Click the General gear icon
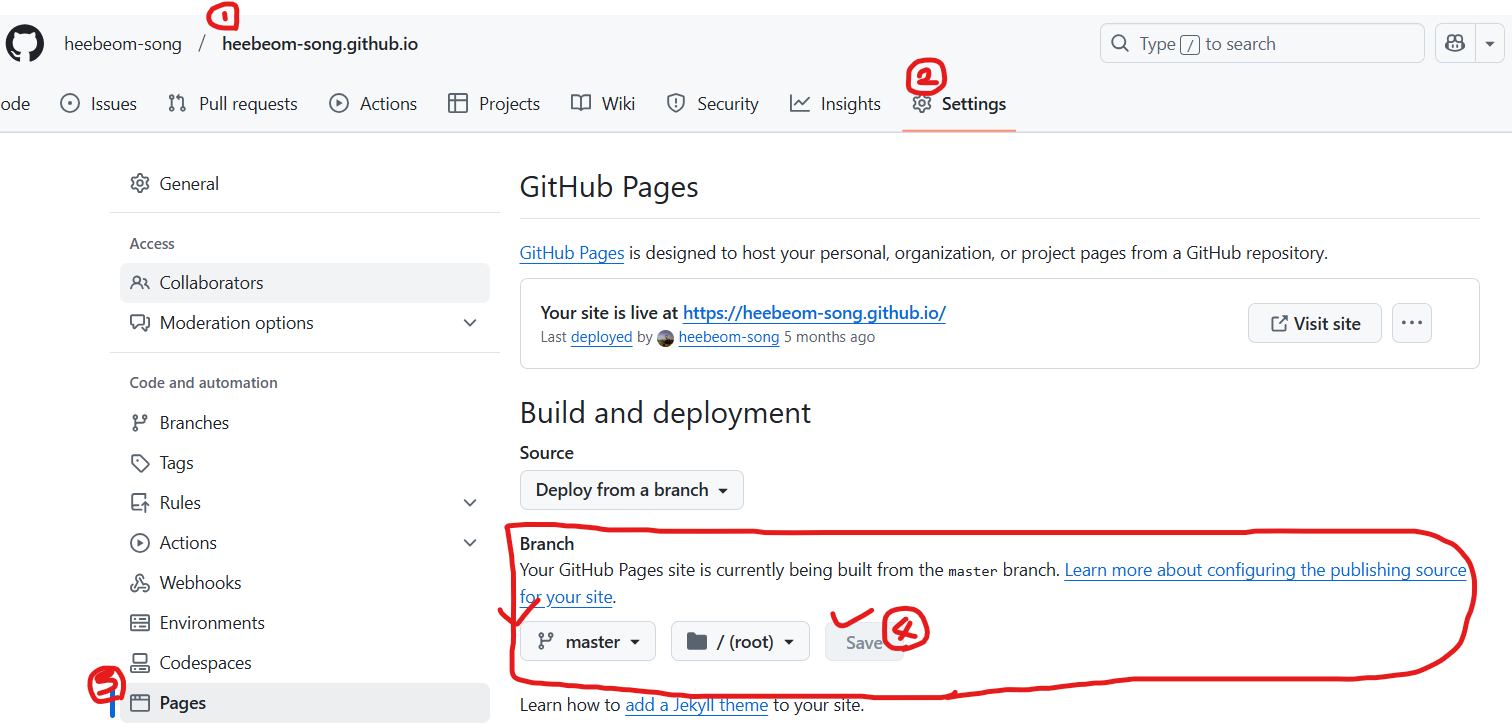 pyautogui.click(x=140, y=184)
